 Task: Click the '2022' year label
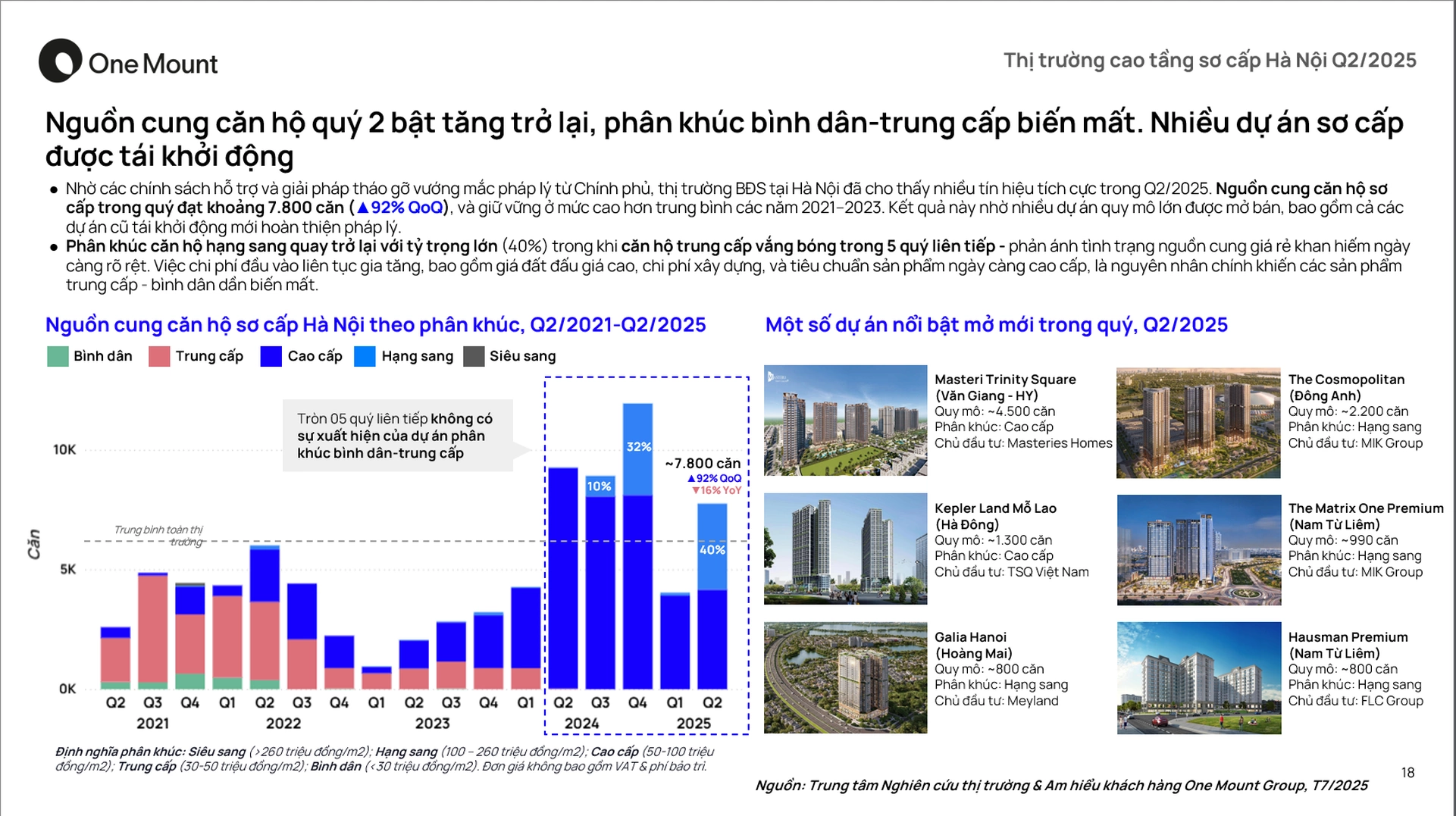pyautogui.click(x=283, y=724)
